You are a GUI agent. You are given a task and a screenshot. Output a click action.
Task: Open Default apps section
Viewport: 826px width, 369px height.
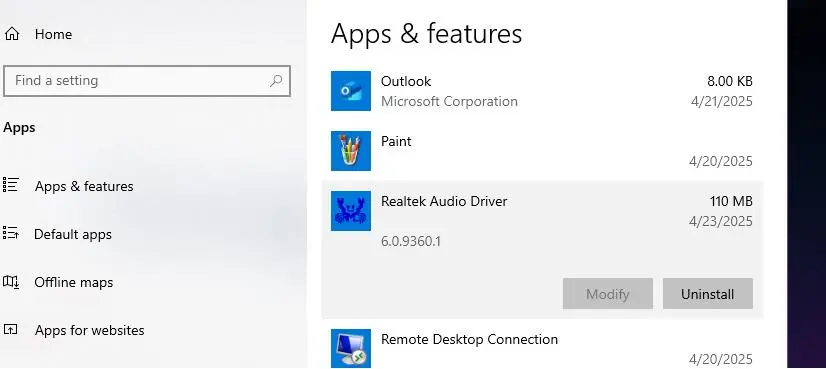click(x=73, y=234)
